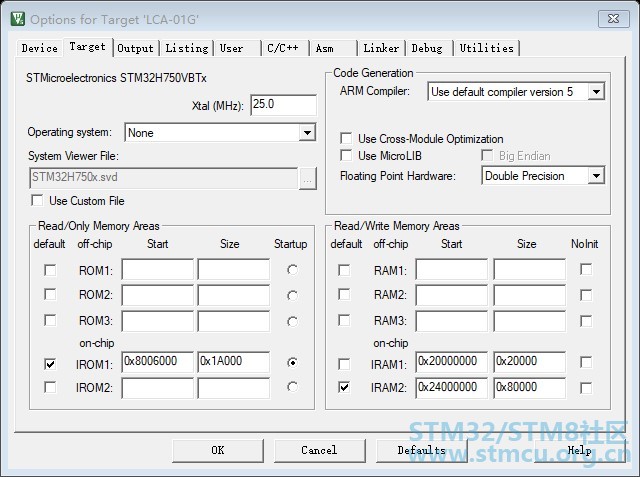Select the ROM1 Startup radio button
640x477 pixels.
pos(292,270)
